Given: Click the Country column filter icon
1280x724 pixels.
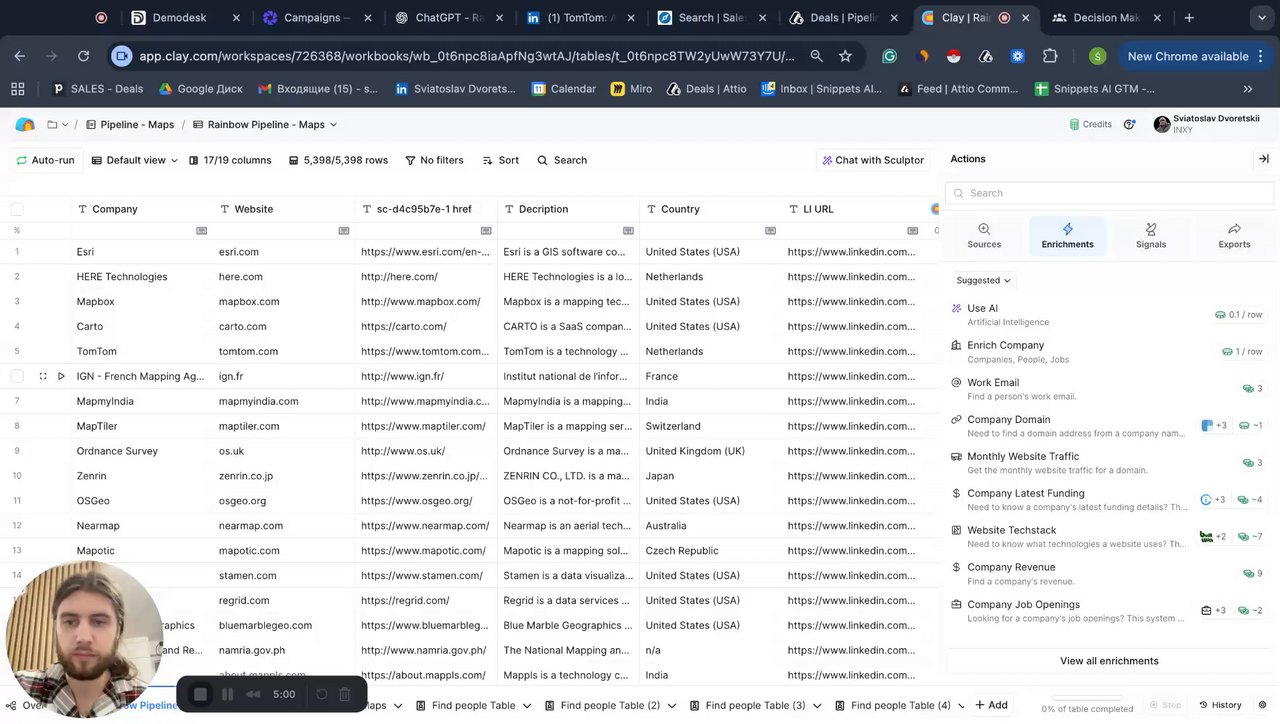Looking at the screenshot, I should pyautogui.click(x=770, y=231).
